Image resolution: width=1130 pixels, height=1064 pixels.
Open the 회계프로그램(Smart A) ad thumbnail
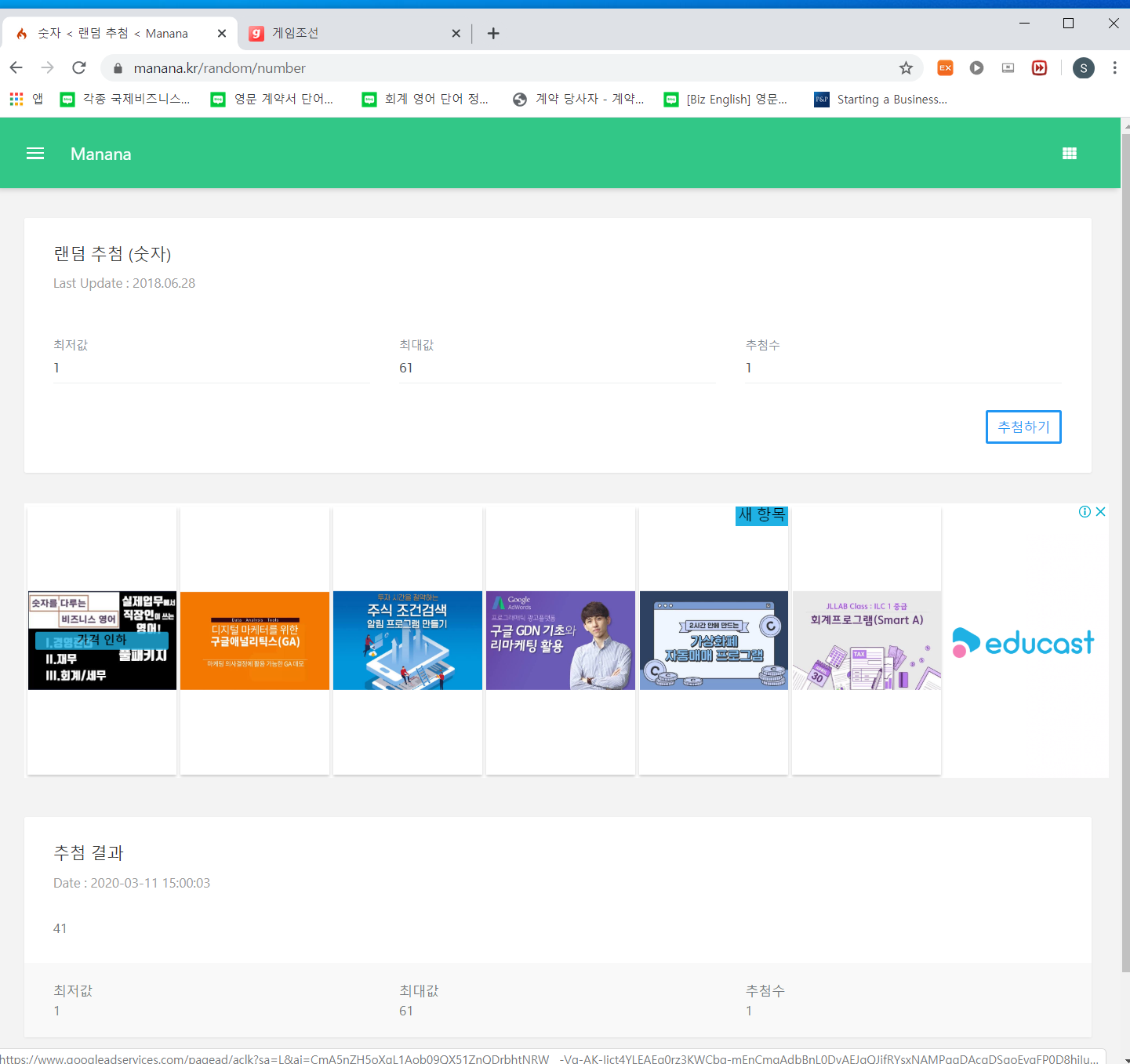point(867,641)
